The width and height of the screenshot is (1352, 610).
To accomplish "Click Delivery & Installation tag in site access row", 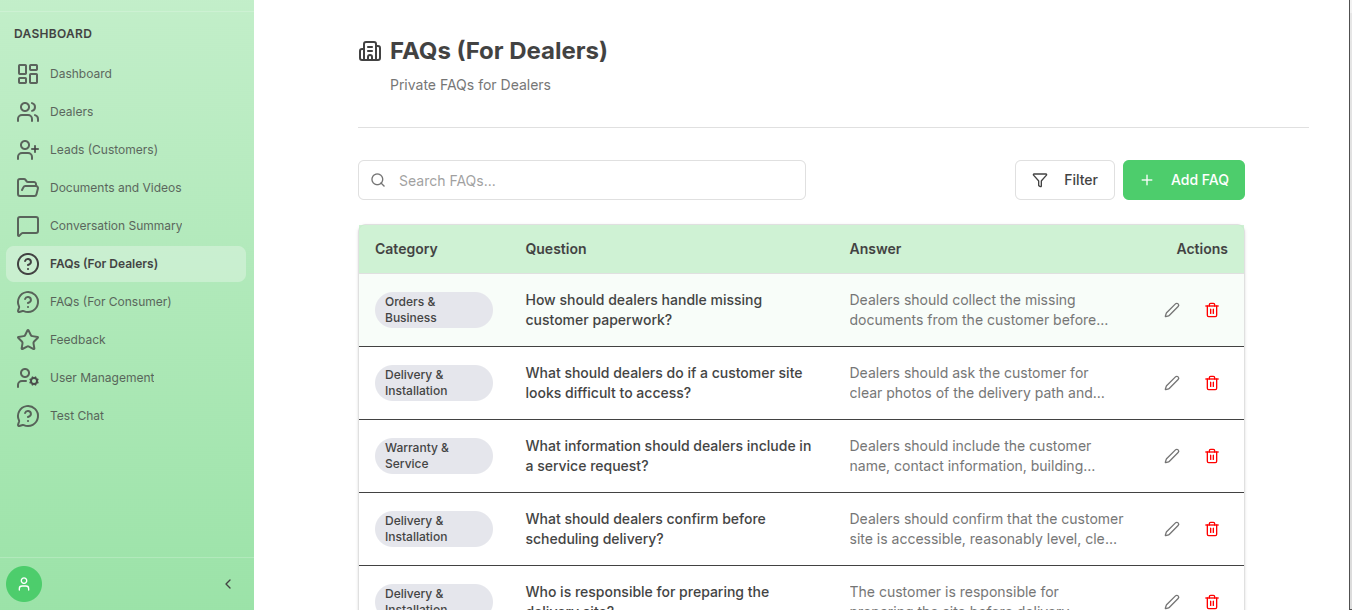I will coord(434,383).
